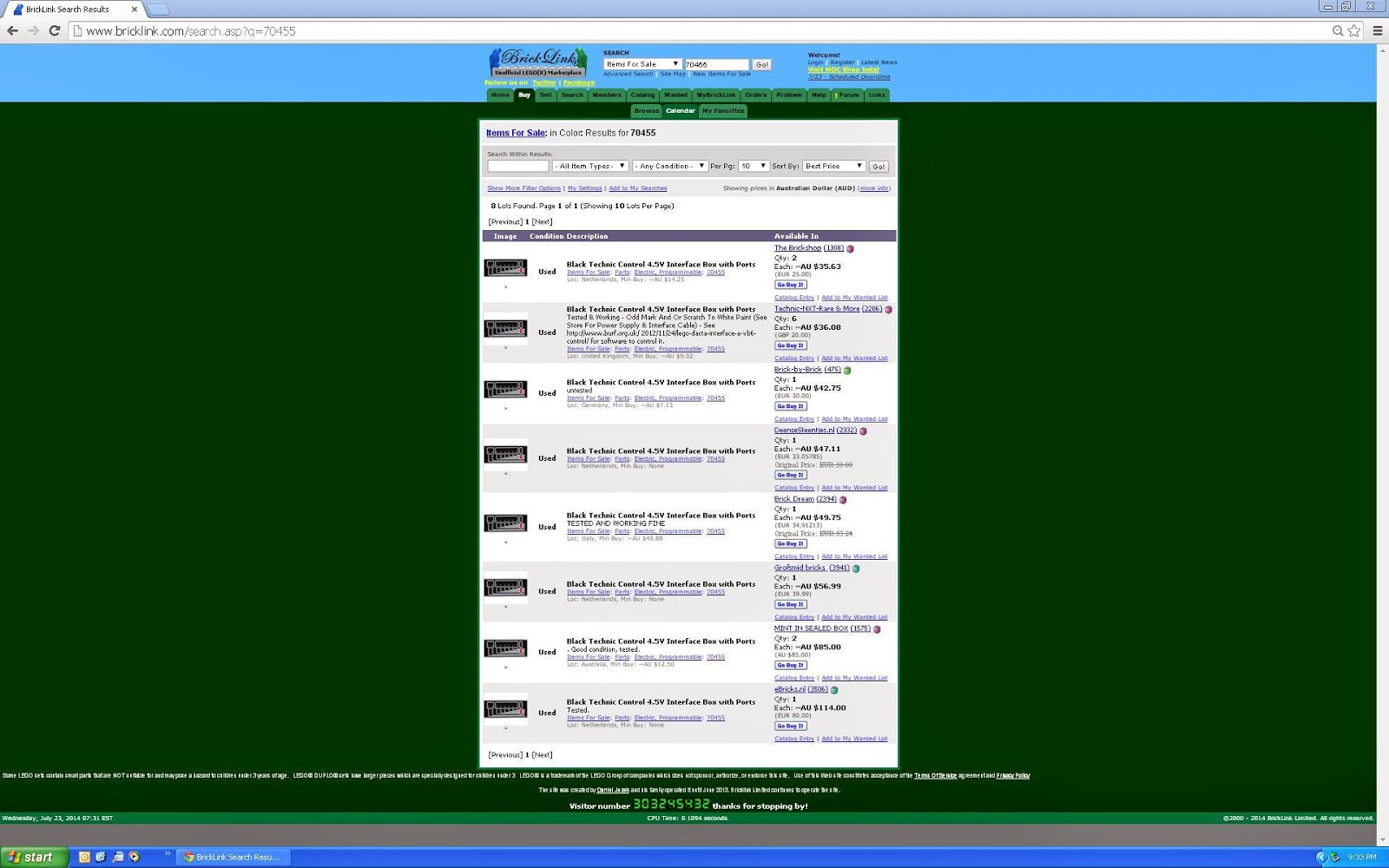Open the new tab button in Chrome
This screenshot has height=868, width=1389.
(x=158, y=10)
